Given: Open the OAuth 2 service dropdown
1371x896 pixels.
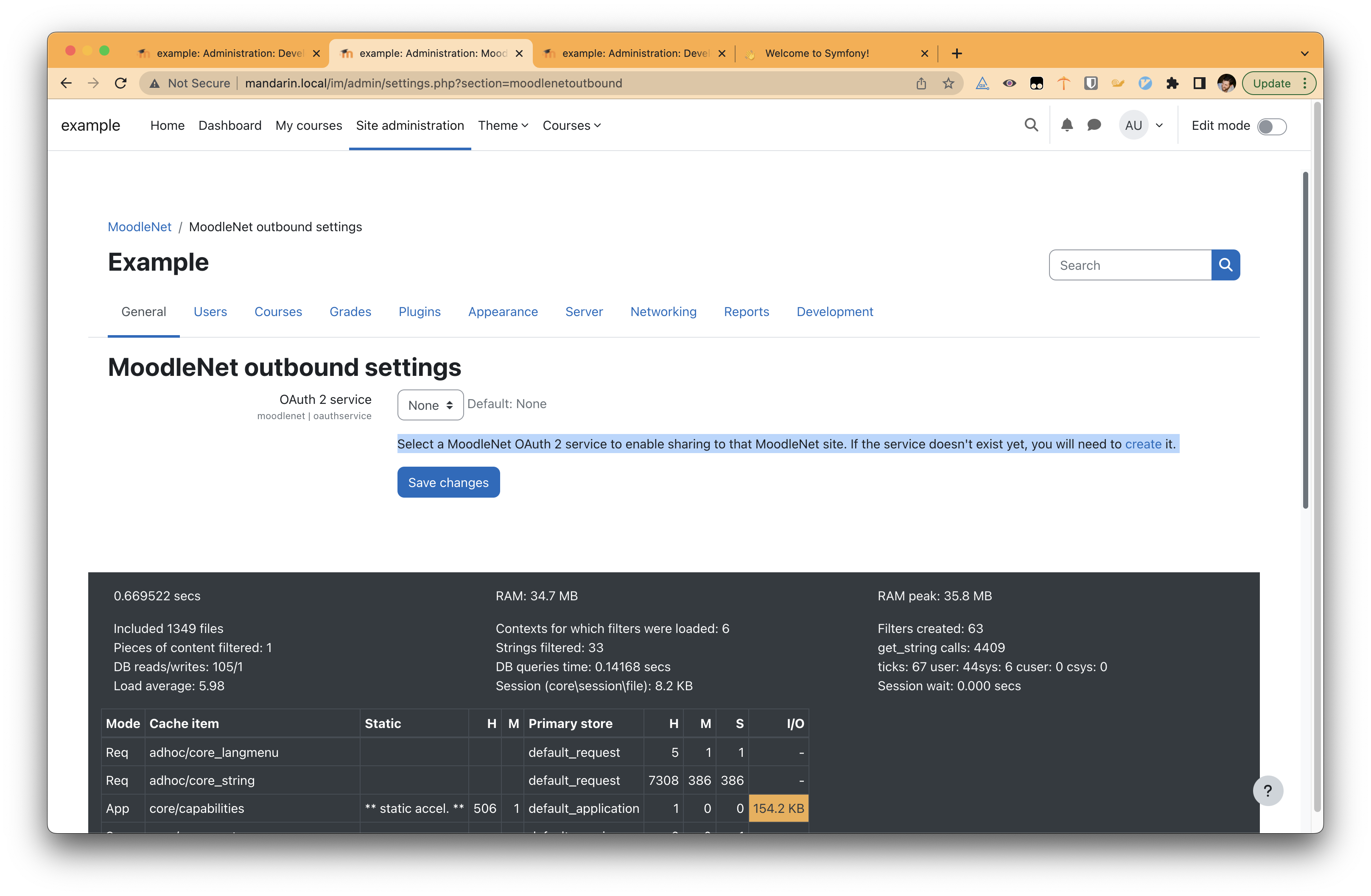Looking at the screenshot, I should (x=430, y=405).
